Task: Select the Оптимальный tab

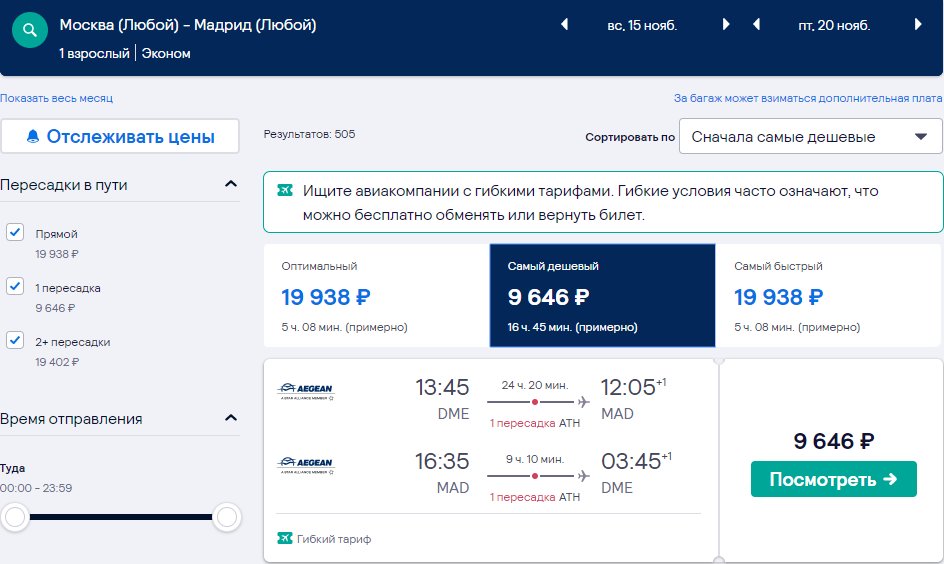Action: click(376, 296)
